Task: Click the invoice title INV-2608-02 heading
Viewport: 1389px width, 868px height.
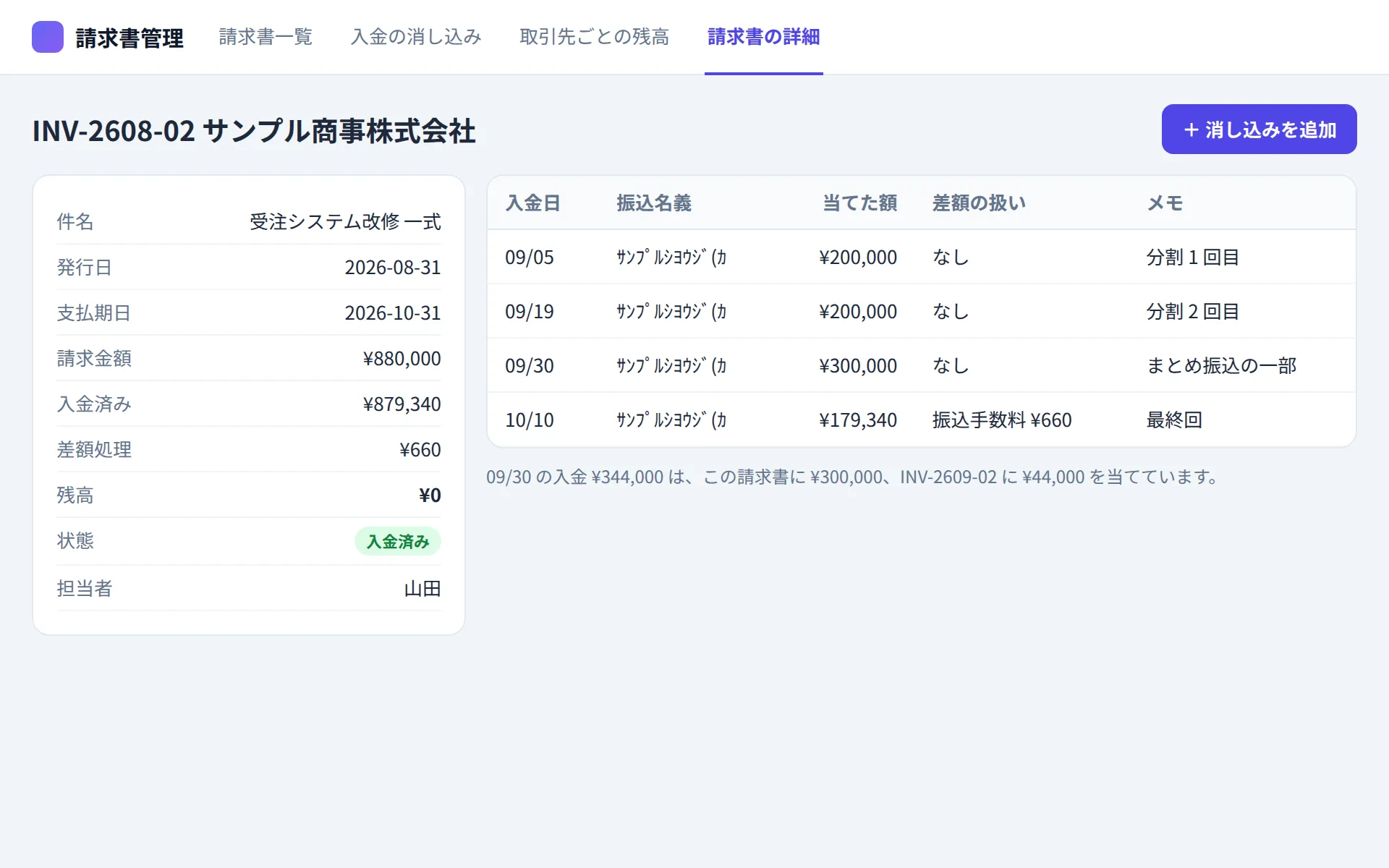Action: point(254,132)
